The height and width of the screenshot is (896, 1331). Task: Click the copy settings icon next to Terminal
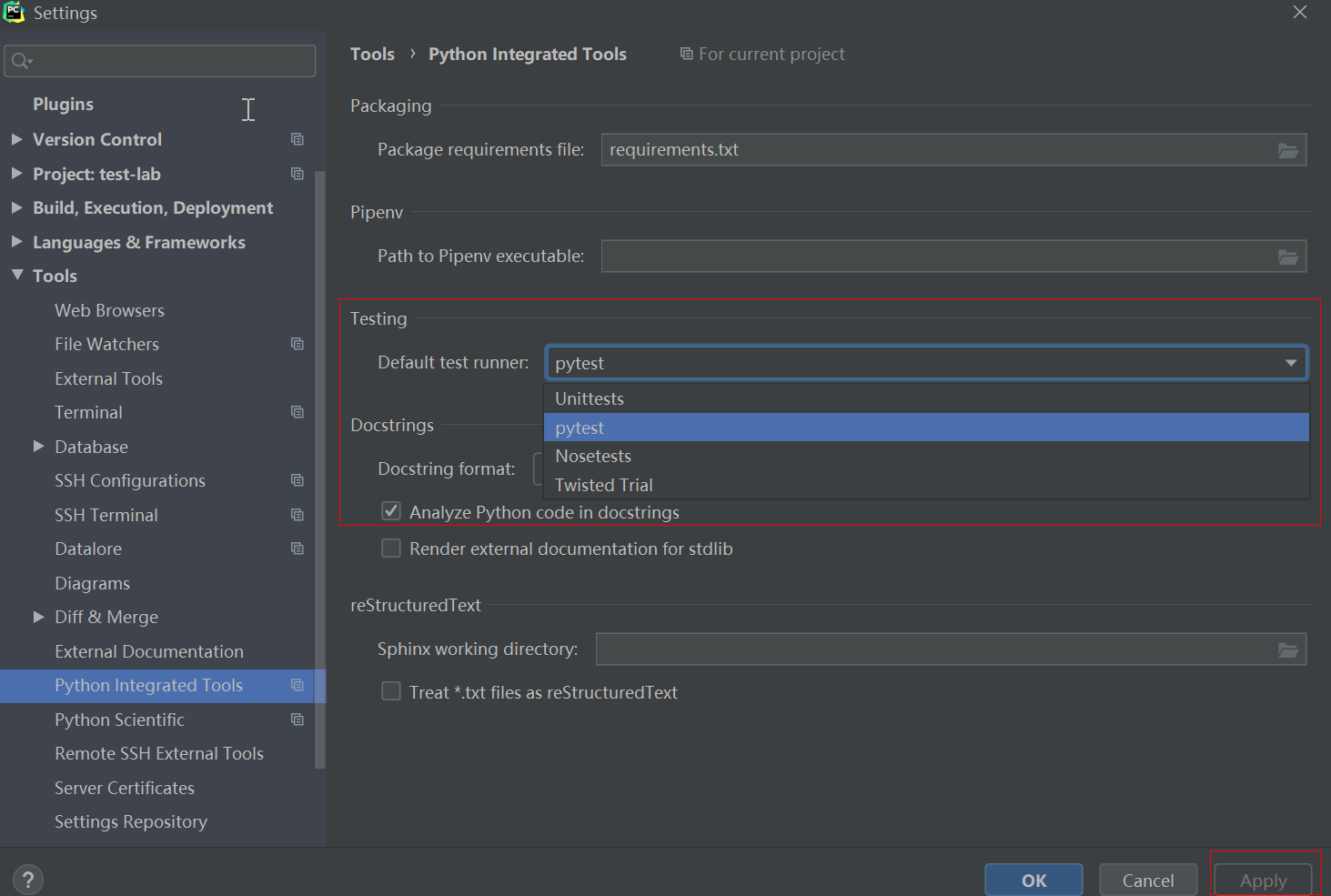pyautogui.click(x=297, y=411)
